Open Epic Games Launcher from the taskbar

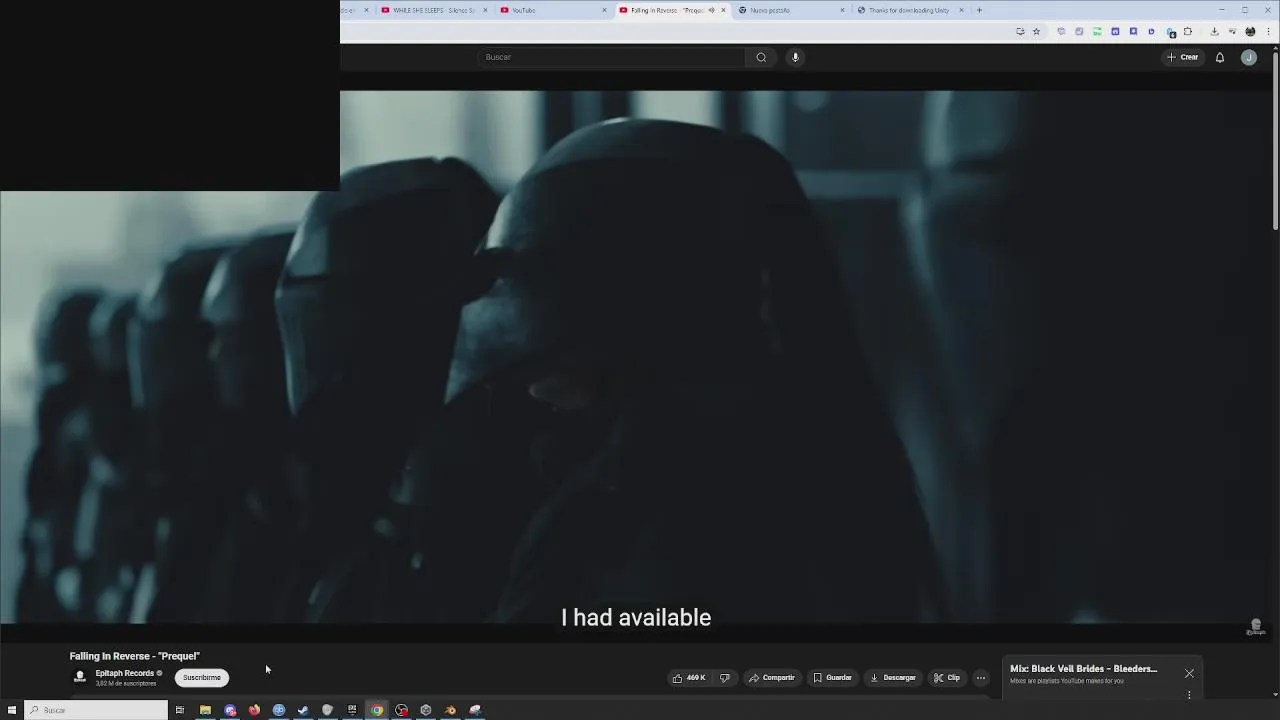[352, 710]
